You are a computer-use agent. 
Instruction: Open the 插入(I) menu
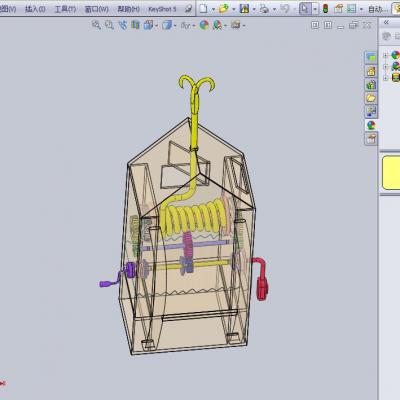click(x=35, y=9)
